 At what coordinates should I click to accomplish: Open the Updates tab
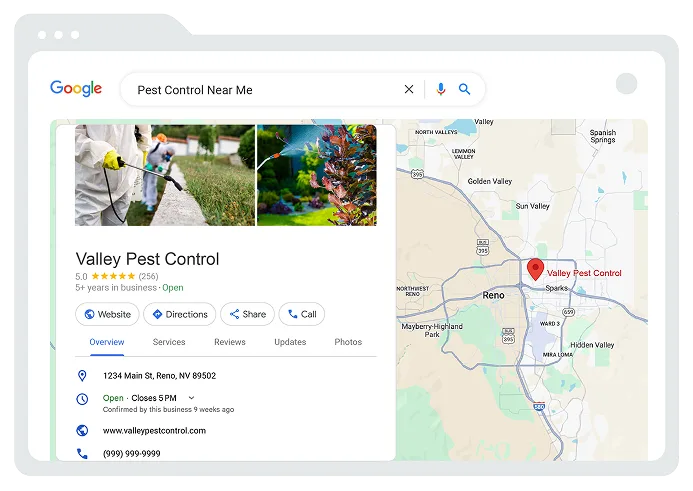(x=290, y=342)
